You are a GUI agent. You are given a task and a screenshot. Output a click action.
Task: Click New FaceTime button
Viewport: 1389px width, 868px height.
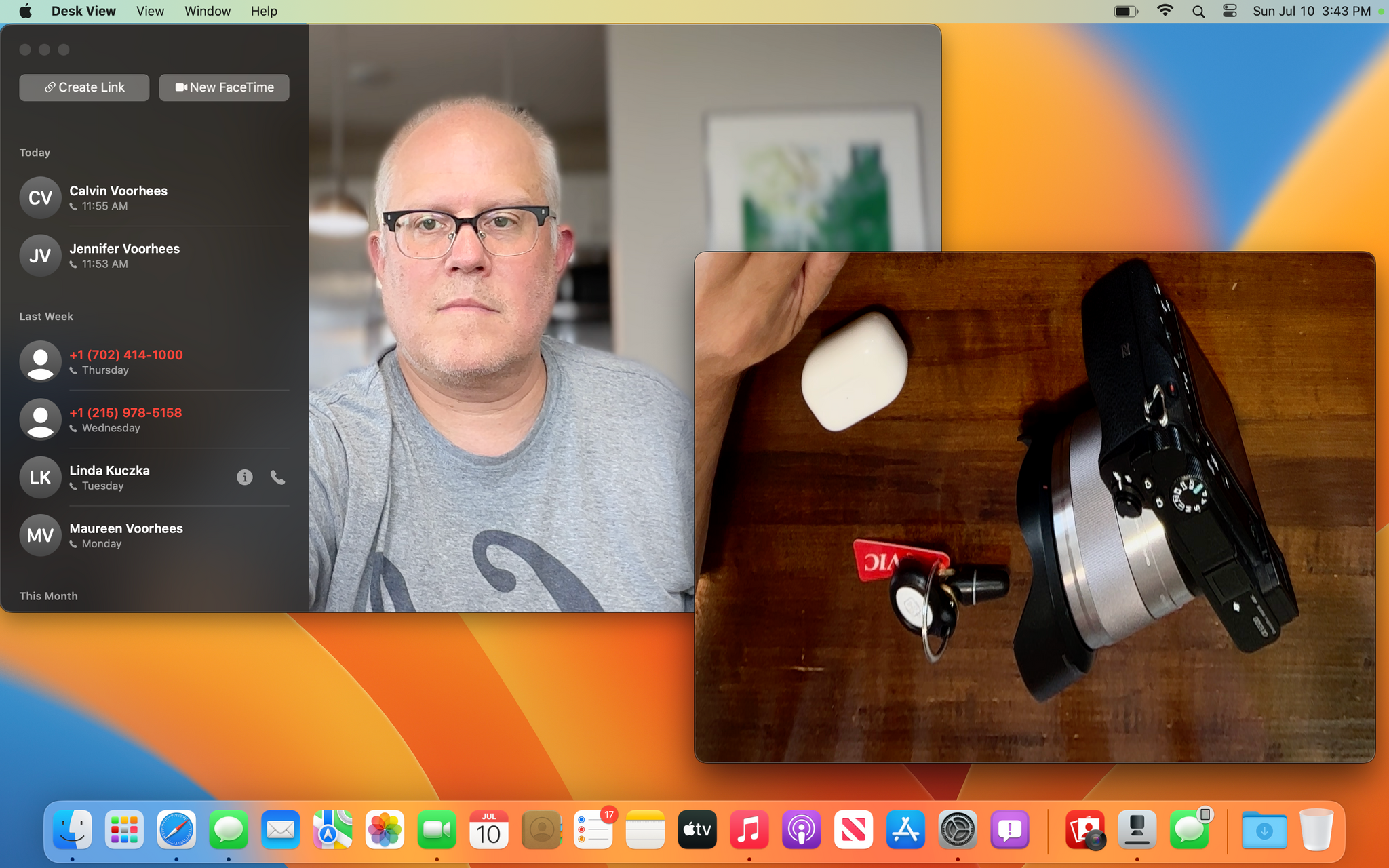pos(223,87)
